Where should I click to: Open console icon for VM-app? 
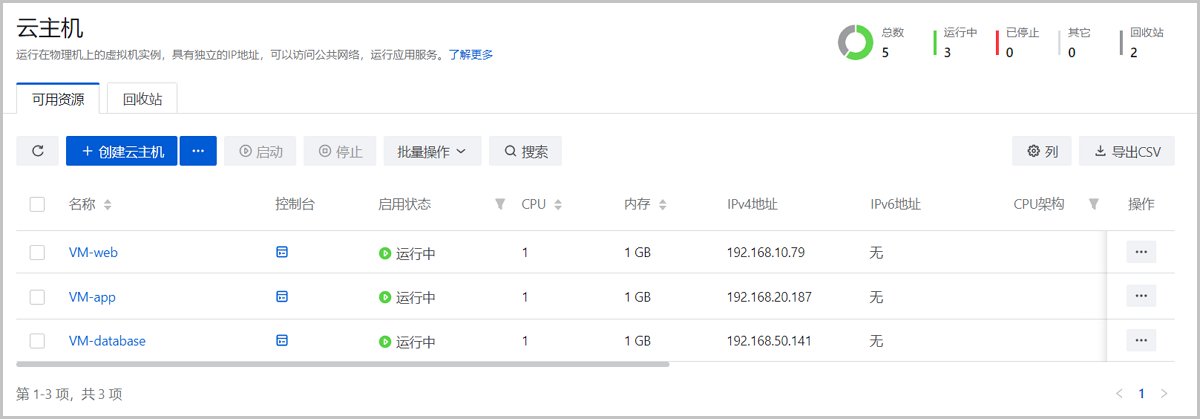(282, 296)
